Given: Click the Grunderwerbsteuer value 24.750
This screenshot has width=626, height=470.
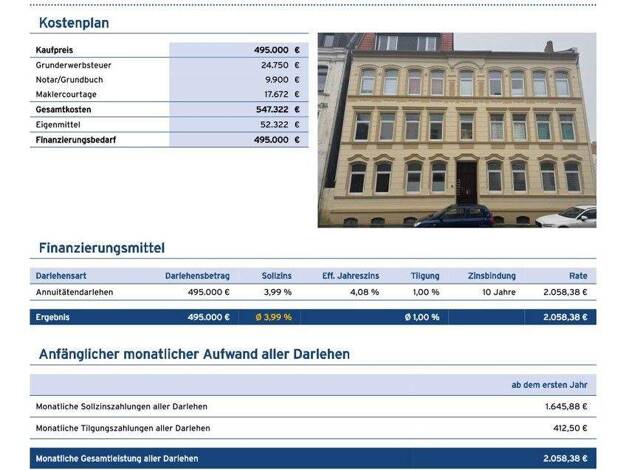Looking at the screenshot, I should coord(274,64).
